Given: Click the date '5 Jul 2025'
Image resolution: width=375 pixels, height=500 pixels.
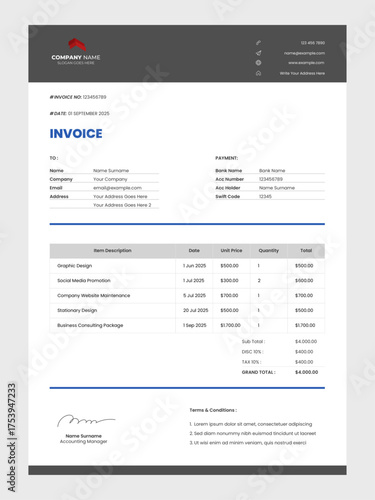Looking at the screenshot, I should [x=194, y=295].
